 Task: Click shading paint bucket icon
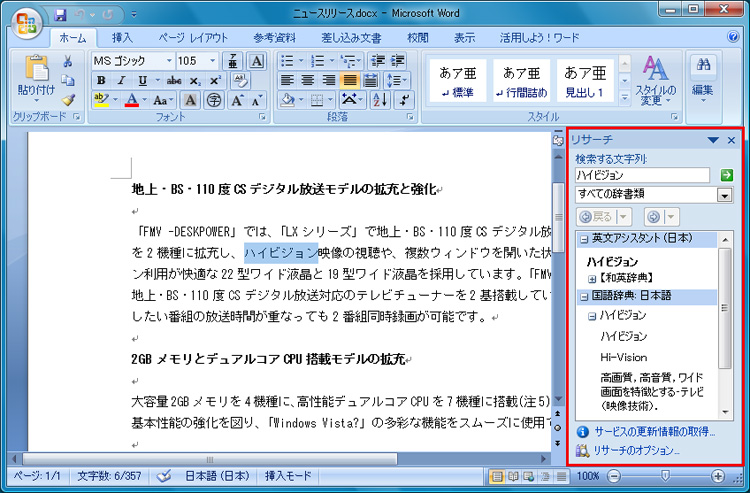tap(287, 100)
